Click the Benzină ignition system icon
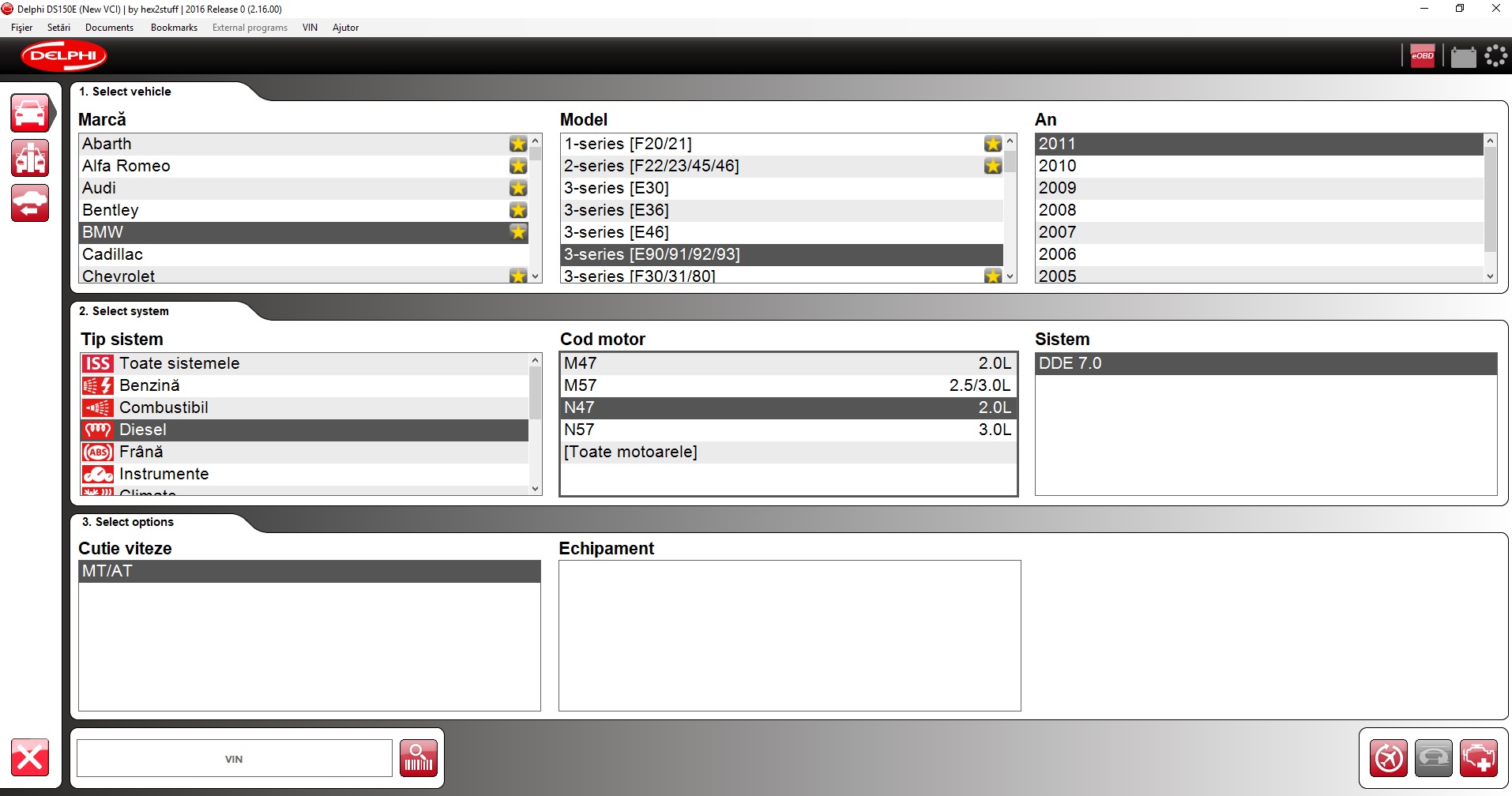Screen dimensions: 1512x796 [x=98, y=385]
